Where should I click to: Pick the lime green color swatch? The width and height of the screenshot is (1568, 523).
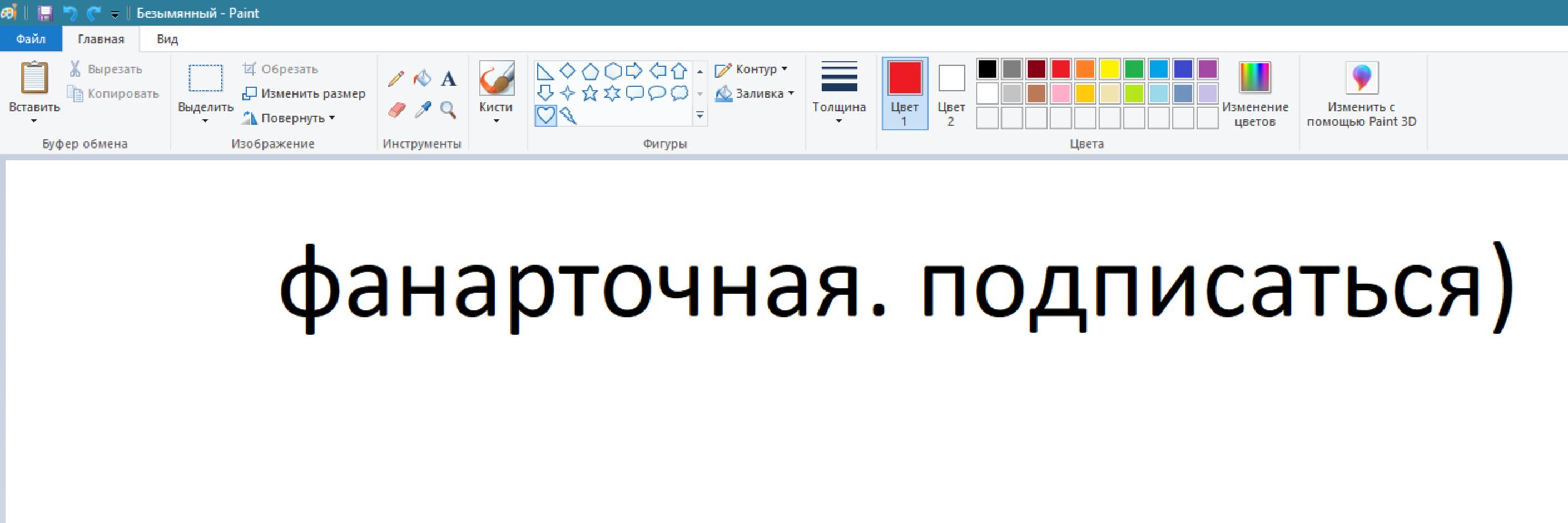click(1134, 93)
